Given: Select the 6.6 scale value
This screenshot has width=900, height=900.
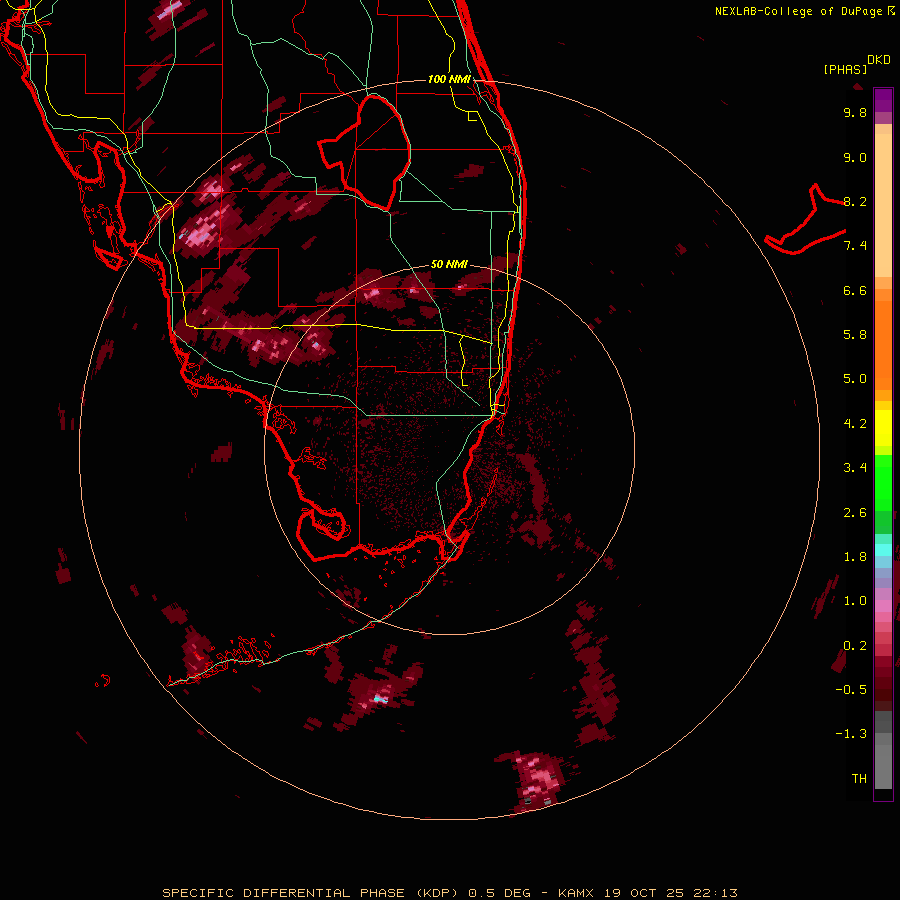Looking at the screenshot, I should pyautogui.click(x=855, y=290).
